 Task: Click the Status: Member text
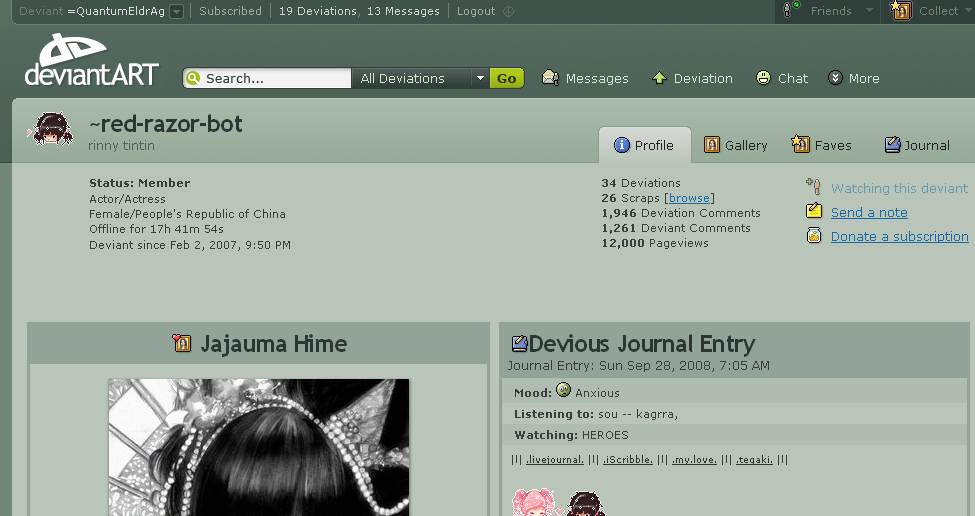pyautogui.click(x=139, y=183)
